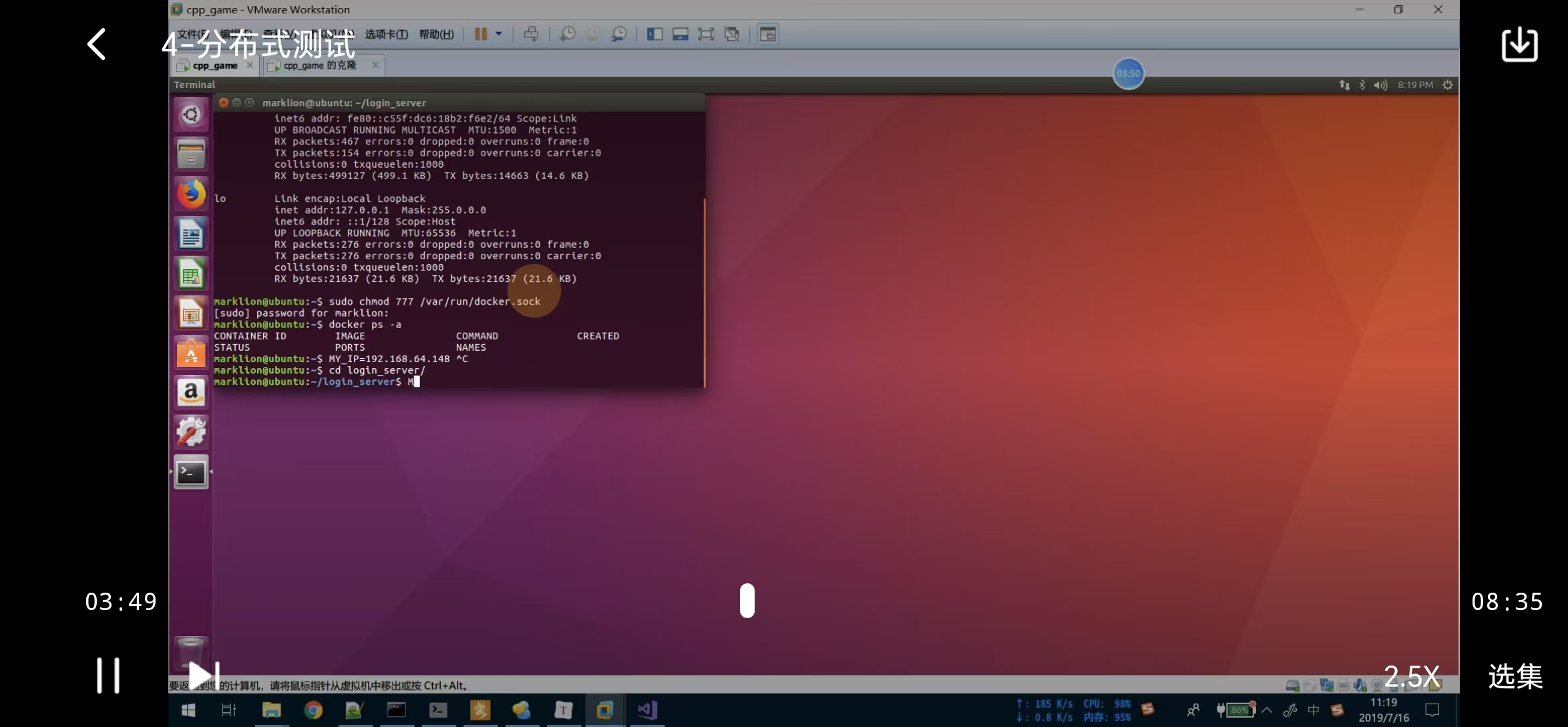Enter VMware full screen mode
The width and height of the screenshot is (1568, 727).
pos(706,34)
